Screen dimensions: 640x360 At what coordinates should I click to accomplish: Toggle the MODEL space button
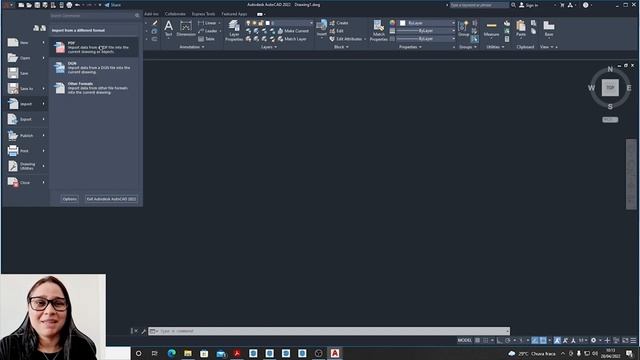coord(464,340)
